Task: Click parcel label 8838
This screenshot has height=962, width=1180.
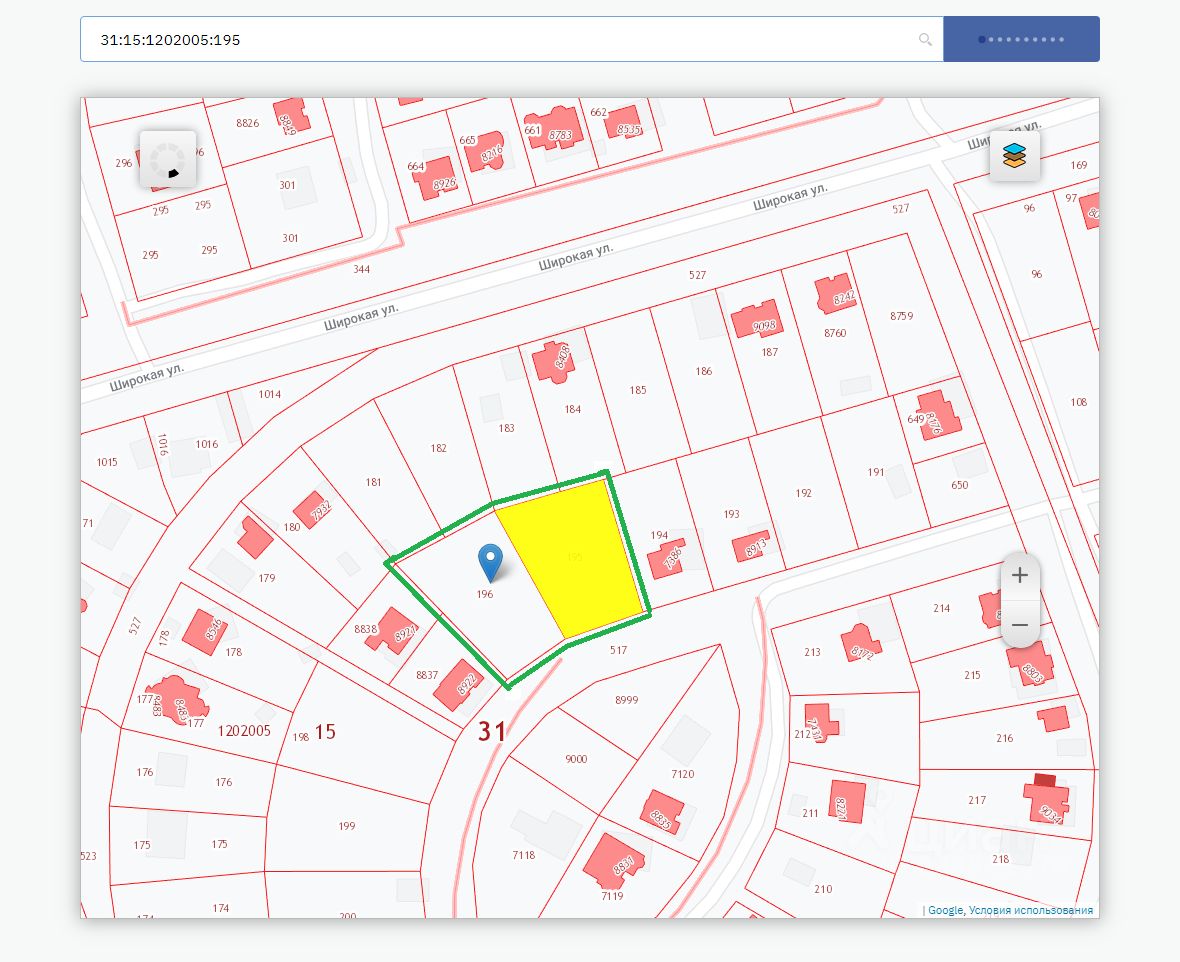Action: [x=366, y=629]
